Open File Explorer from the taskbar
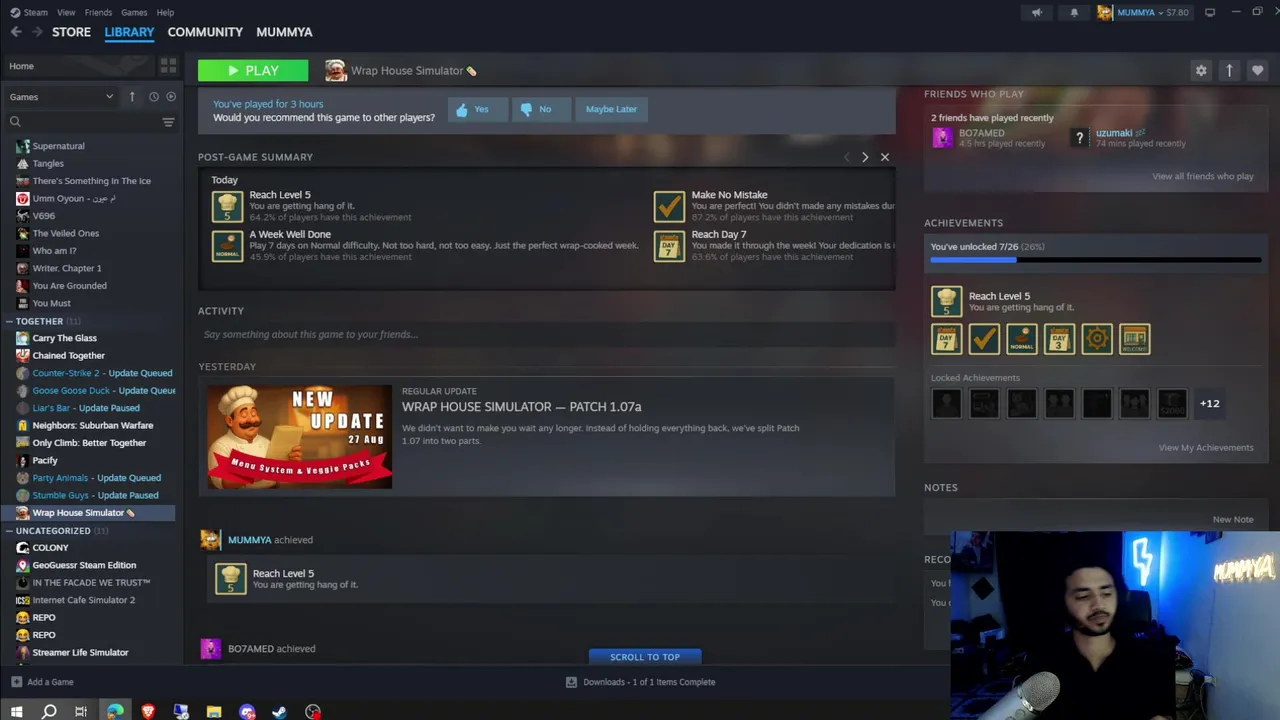Image resolution: width=1280 pixels, height=720 pixels. tap(214, 712)
